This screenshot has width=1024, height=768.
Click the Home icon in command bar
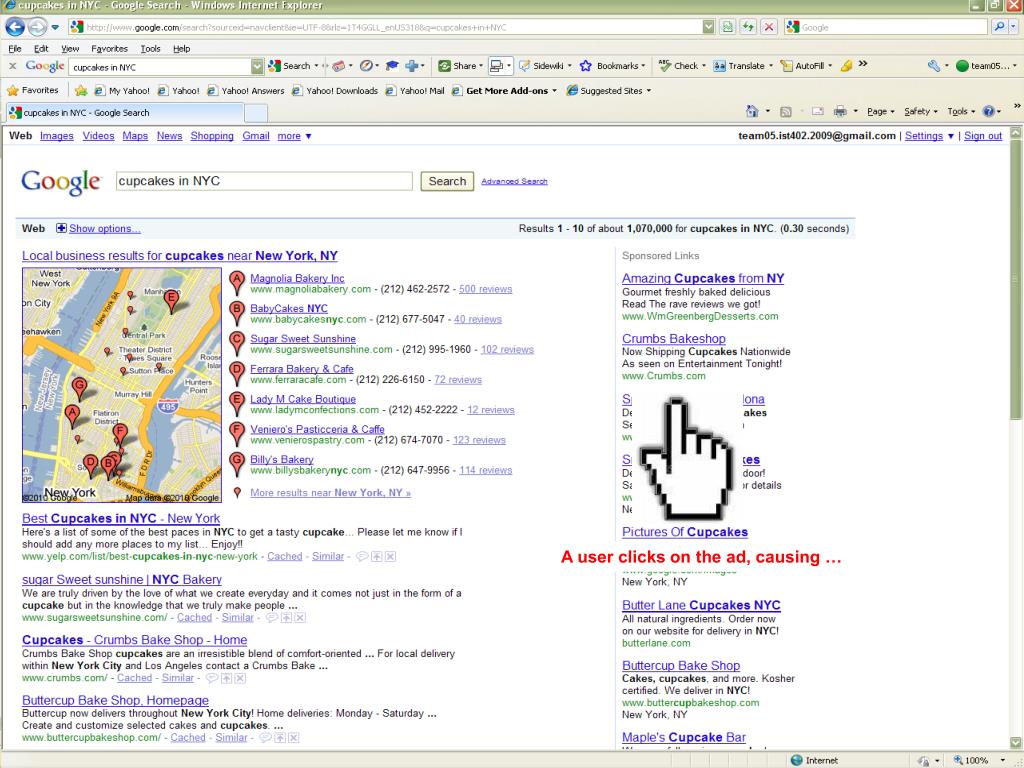752,112
